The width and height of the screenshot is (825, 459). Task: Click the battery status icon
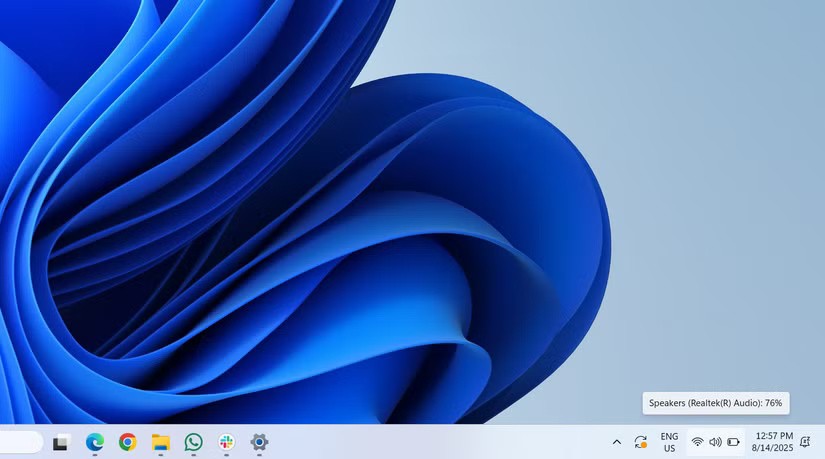click(733, 442)
